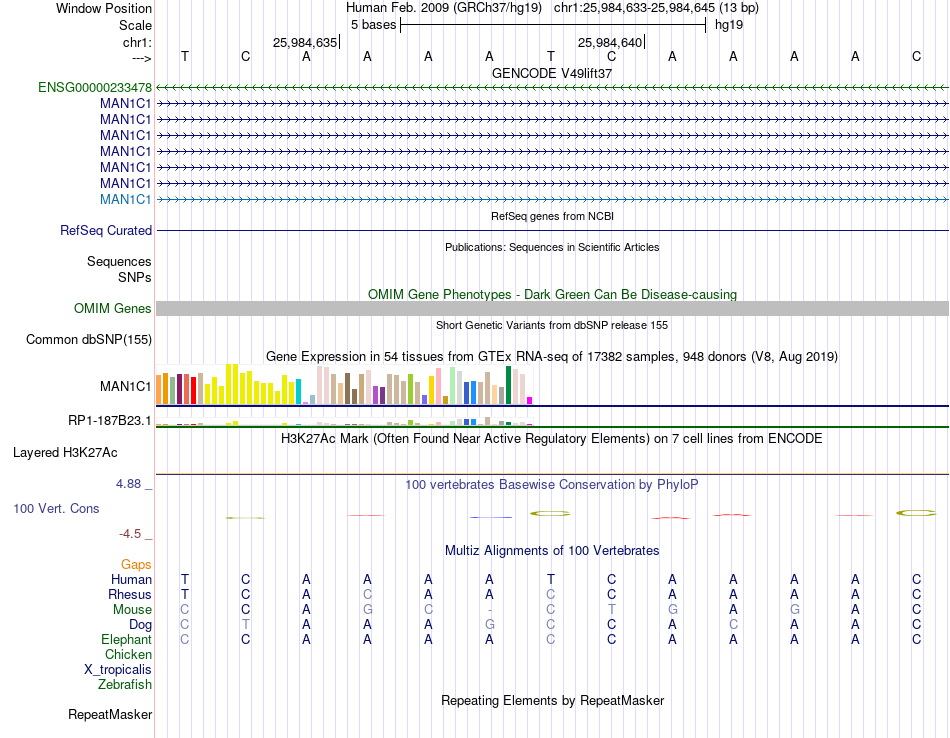Click the Mouse species label
950x738 pixels.
click(x=132, y=610)
